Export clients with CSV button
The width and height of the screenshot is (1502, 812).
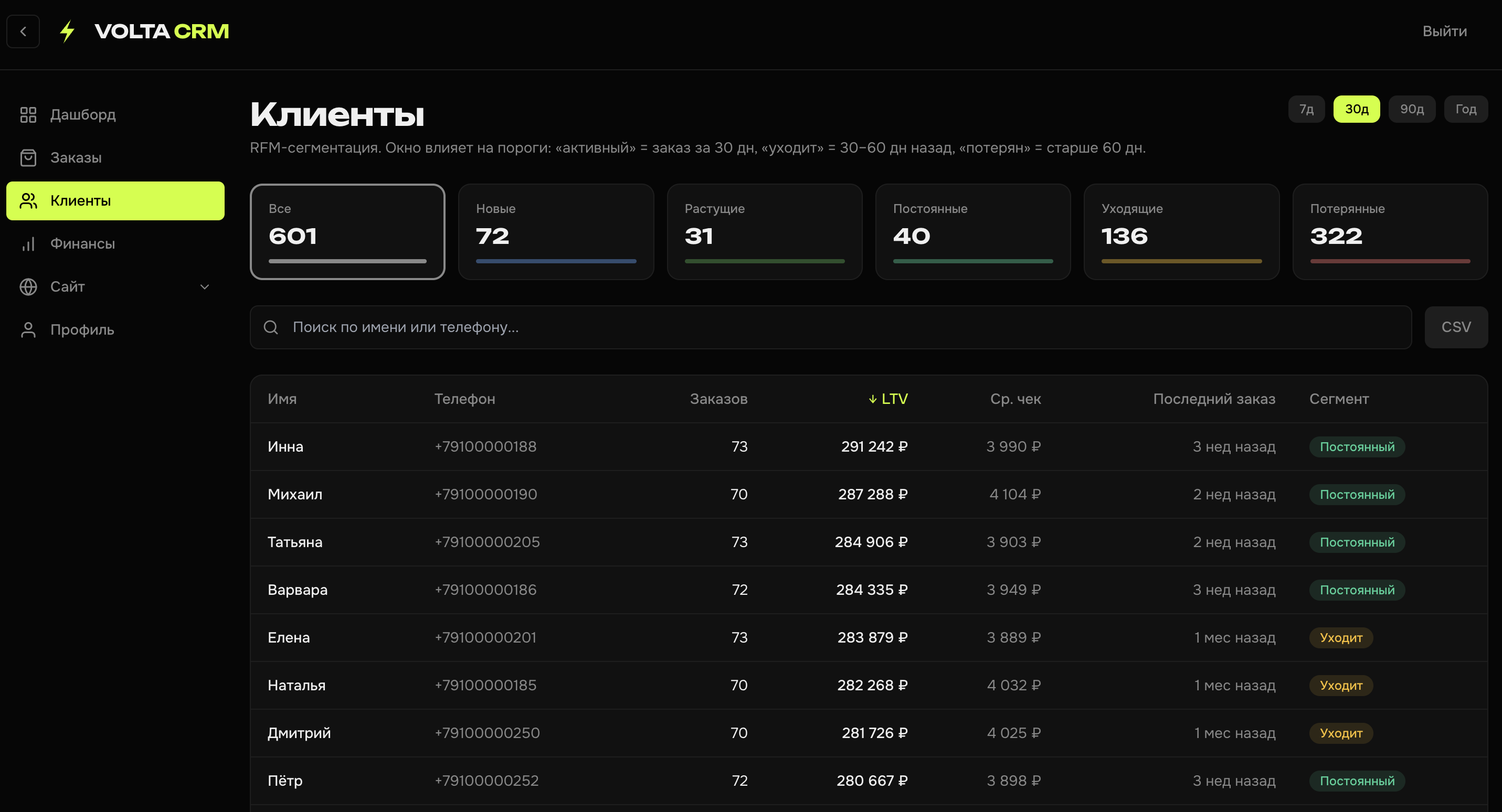coord(1456,328)
